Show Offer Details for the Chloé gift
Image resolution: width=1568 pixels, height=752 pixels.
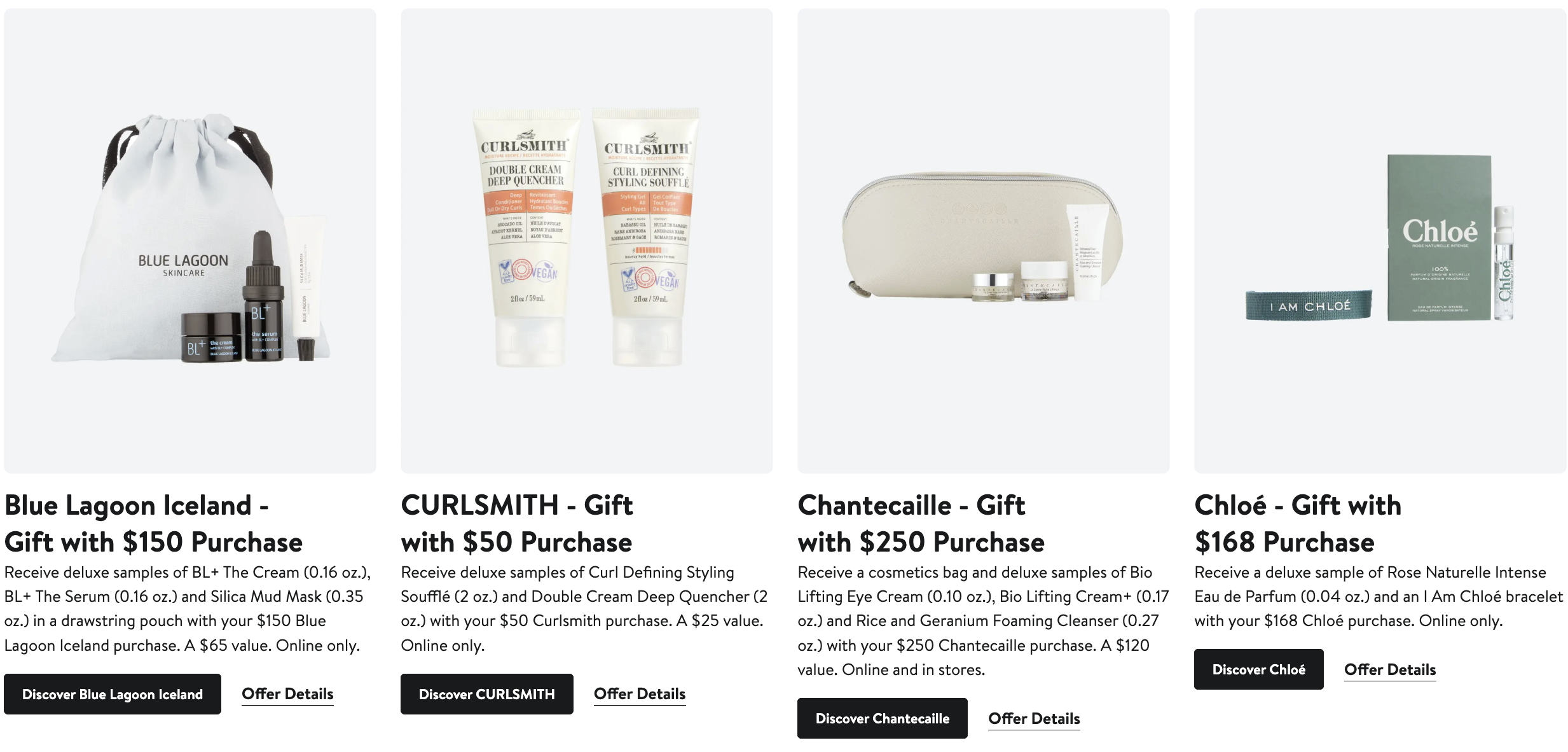pos(1390,670)
